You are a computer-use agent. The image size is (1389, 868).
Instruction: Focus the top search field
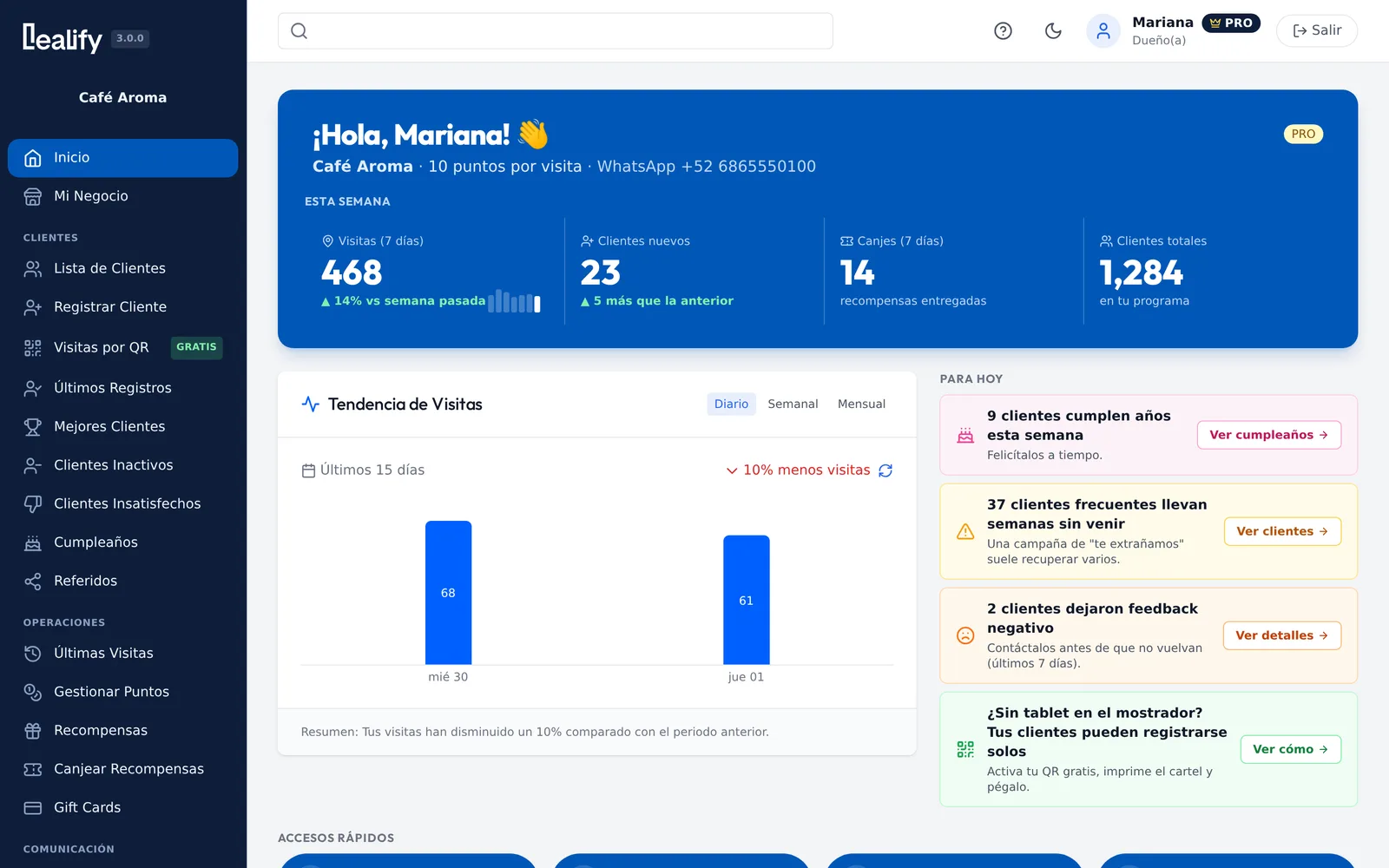[556, 31]
